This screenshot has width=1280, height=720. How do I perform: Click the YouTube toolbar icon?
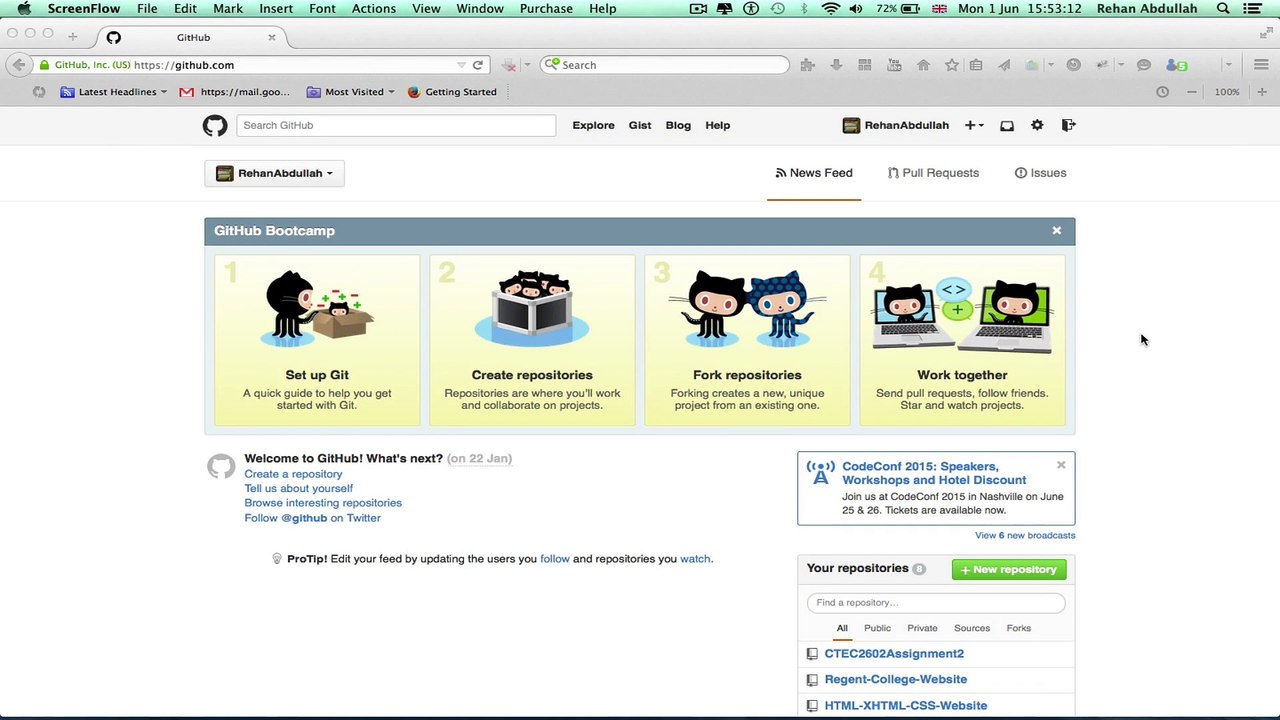click(x=894, y=65)
